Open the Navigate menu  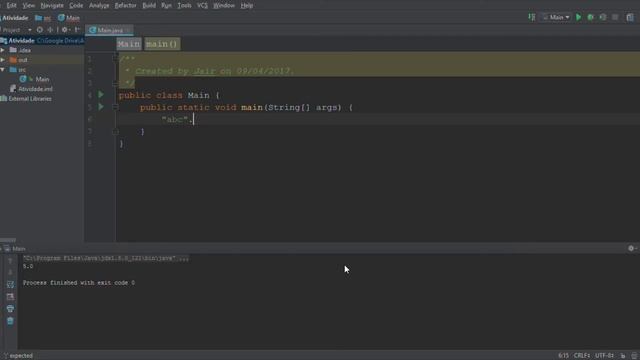pos(52,6)
